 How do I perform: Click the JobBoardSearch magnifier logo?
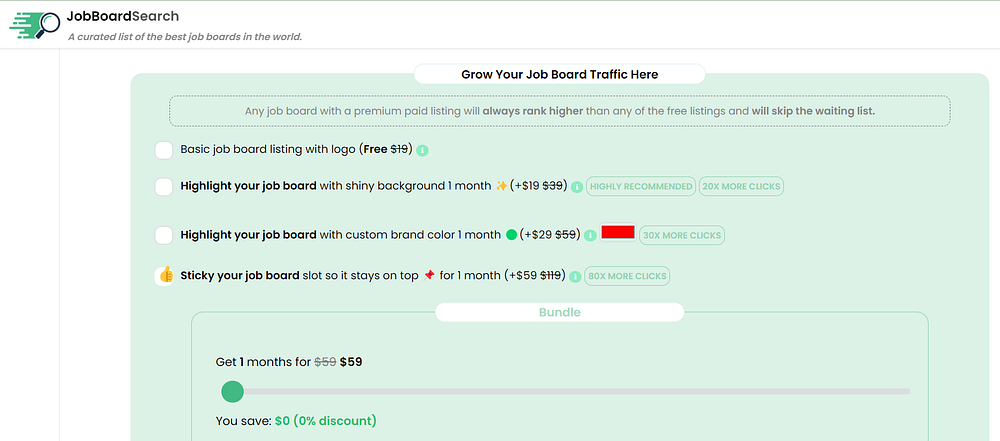[x=34, y=23]
